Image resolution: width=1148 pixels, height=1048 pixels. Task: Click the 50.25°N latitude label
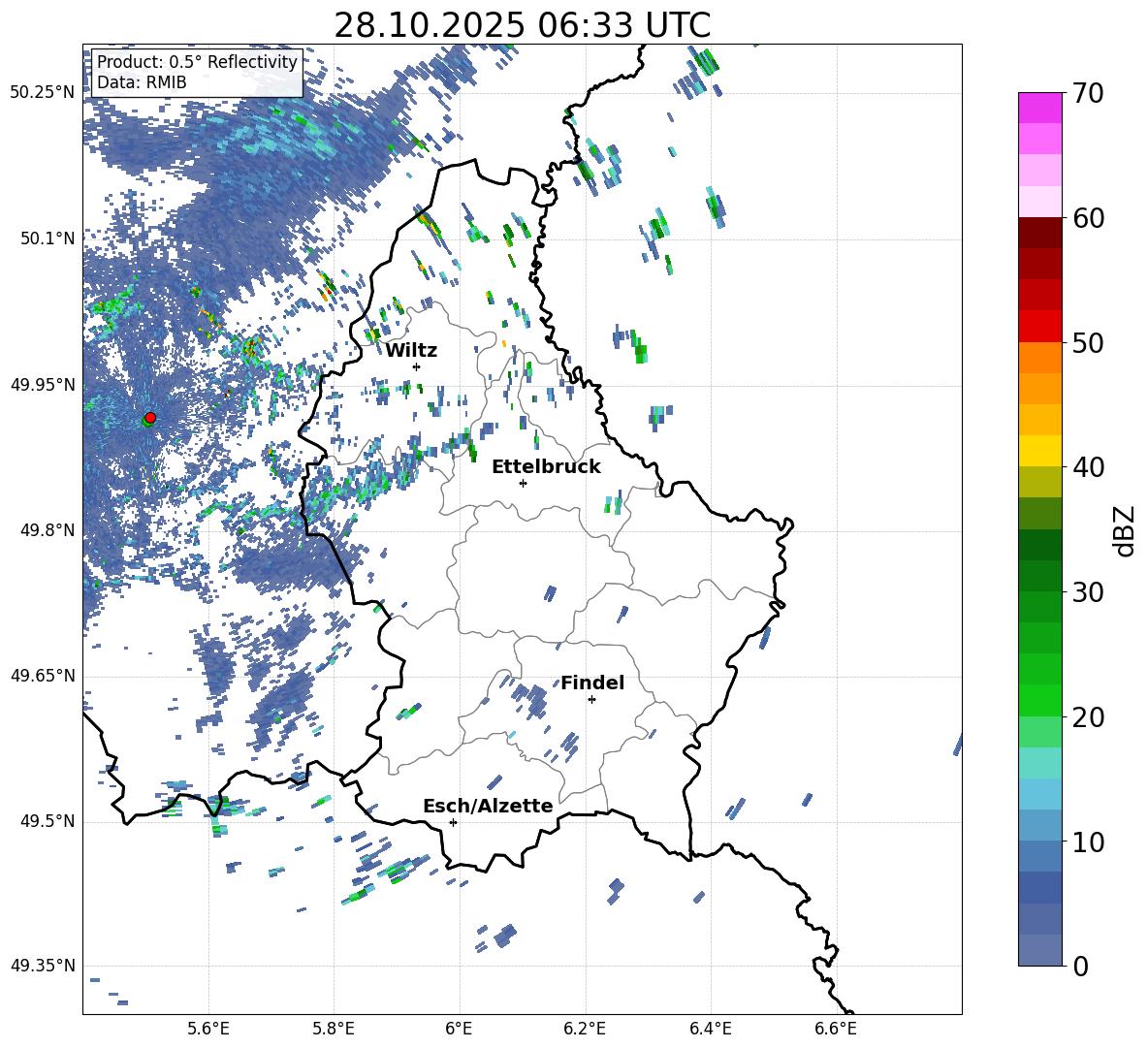click(x=43, y=93)
